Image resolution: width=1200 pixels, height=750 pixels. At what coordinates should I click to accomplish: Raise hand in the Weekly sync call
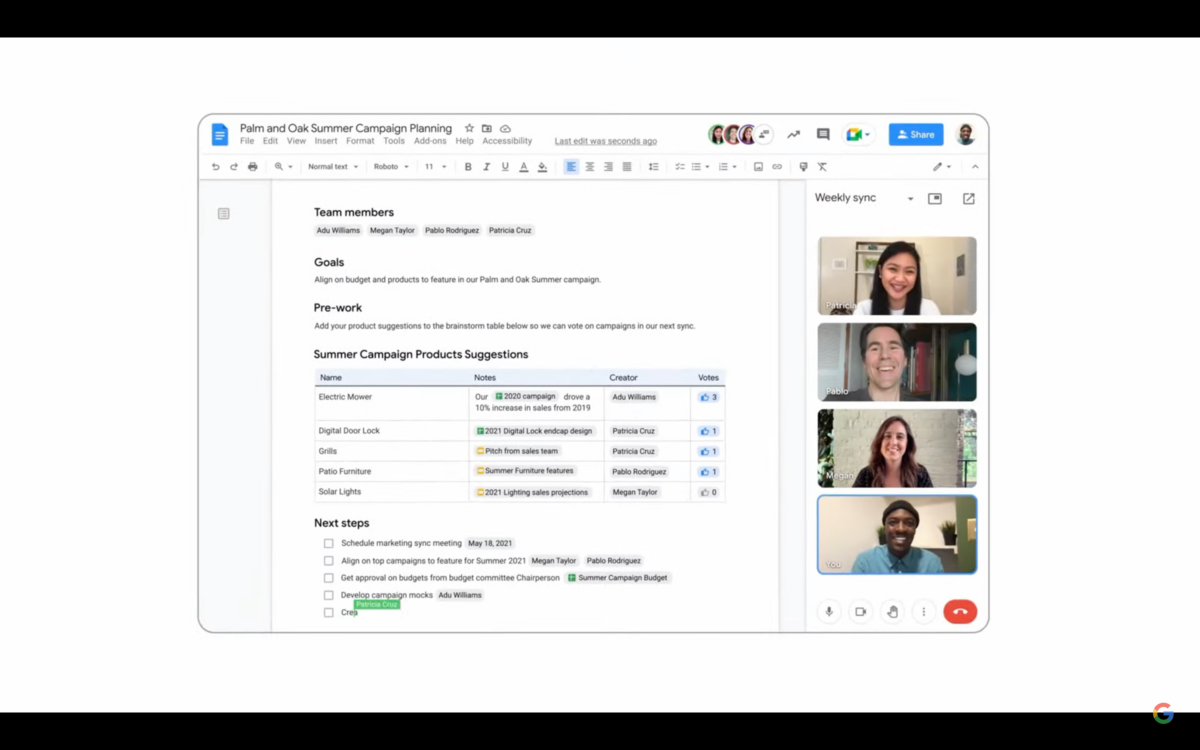tap(892, 612)
